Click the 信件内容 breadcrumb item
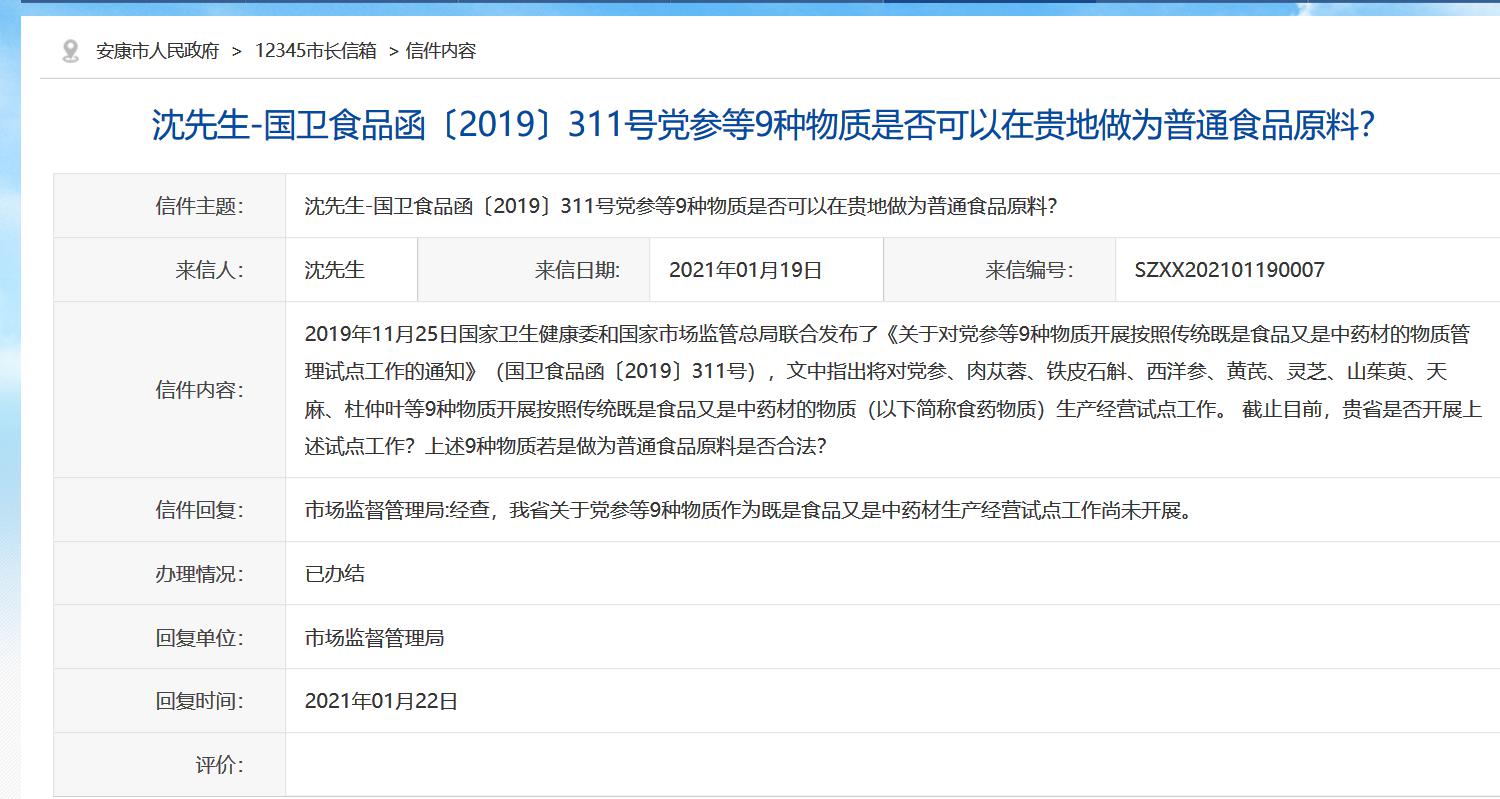The image size is (1500, 799). [x=441, y=51]
